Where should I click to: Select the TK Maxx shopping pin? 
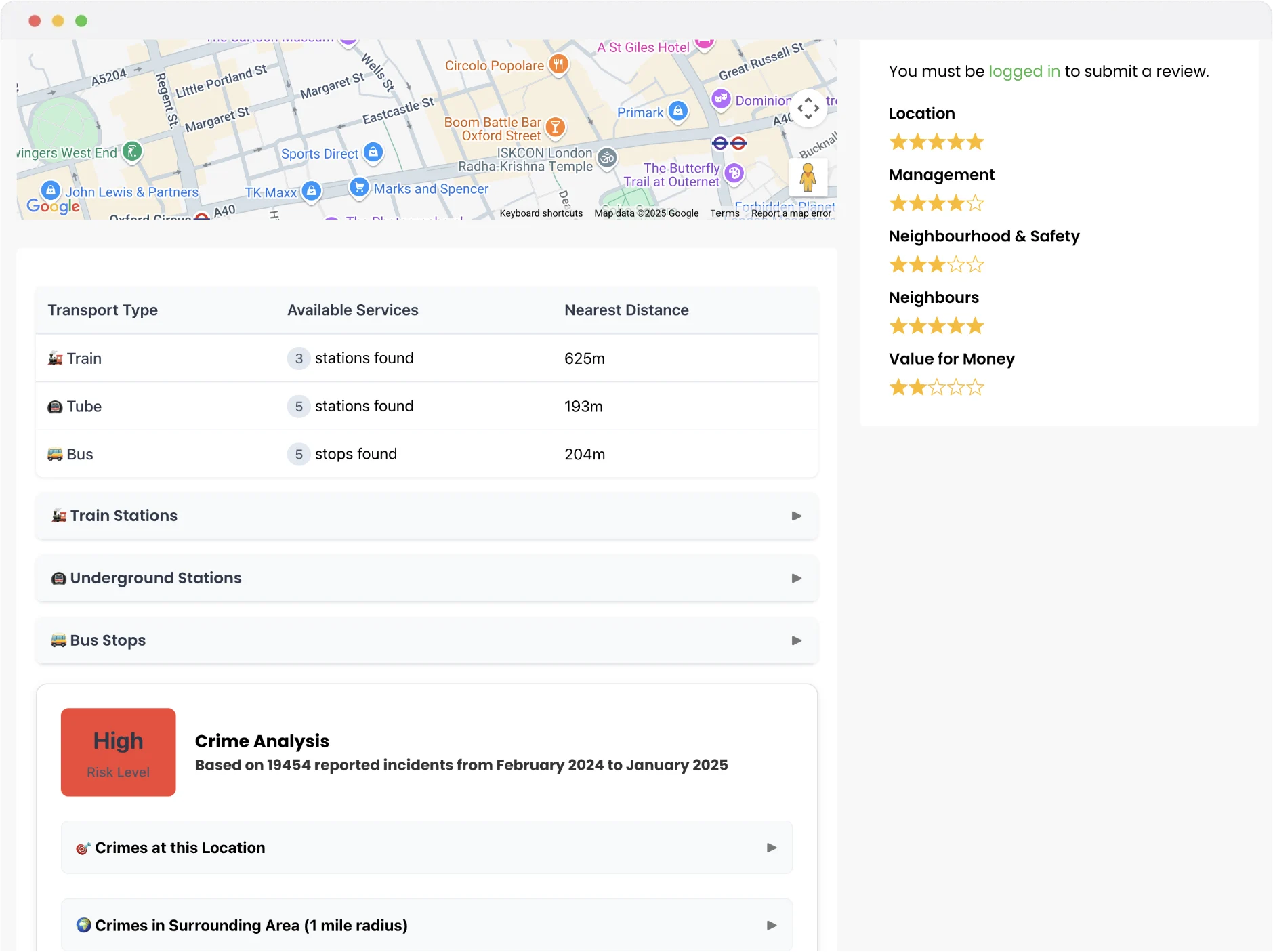[x=311, y=191]
